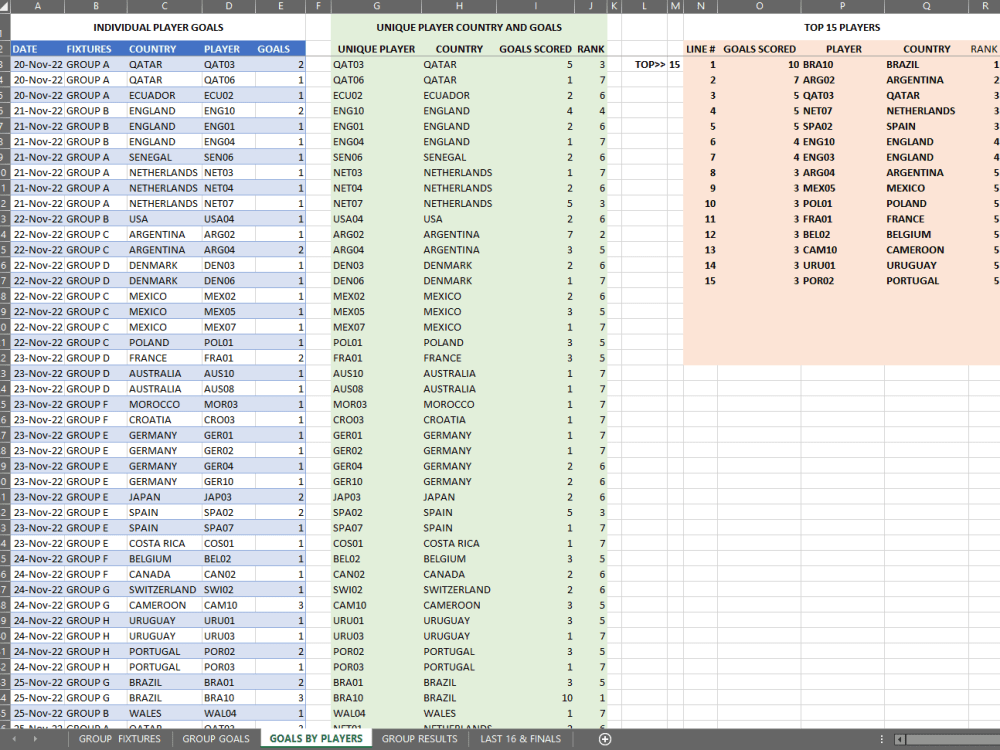Click TOP 15 PLAYERS title
This screenshot has height=750, width=1000.
pos(842,27)
